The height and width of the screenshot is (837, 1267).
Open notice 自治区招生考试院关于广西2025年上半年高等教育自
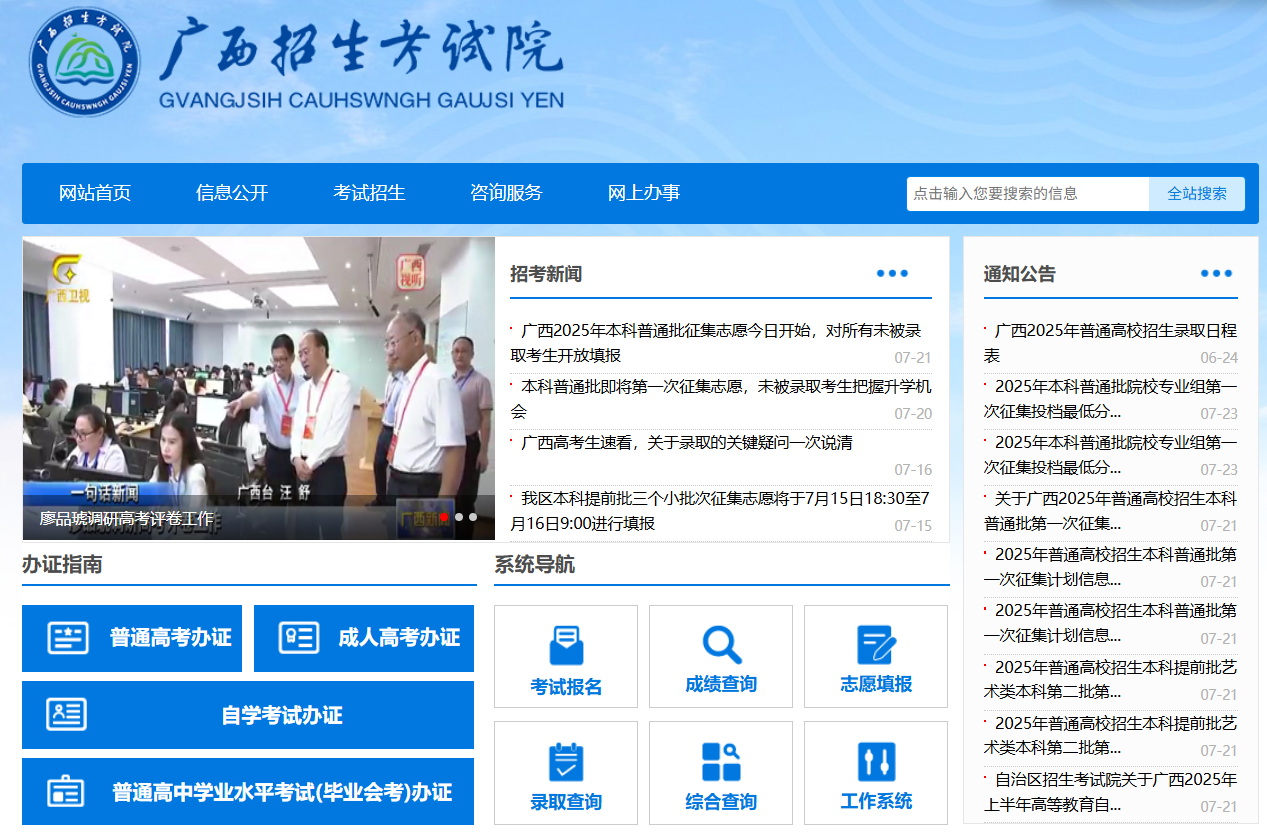point(1110,792)
